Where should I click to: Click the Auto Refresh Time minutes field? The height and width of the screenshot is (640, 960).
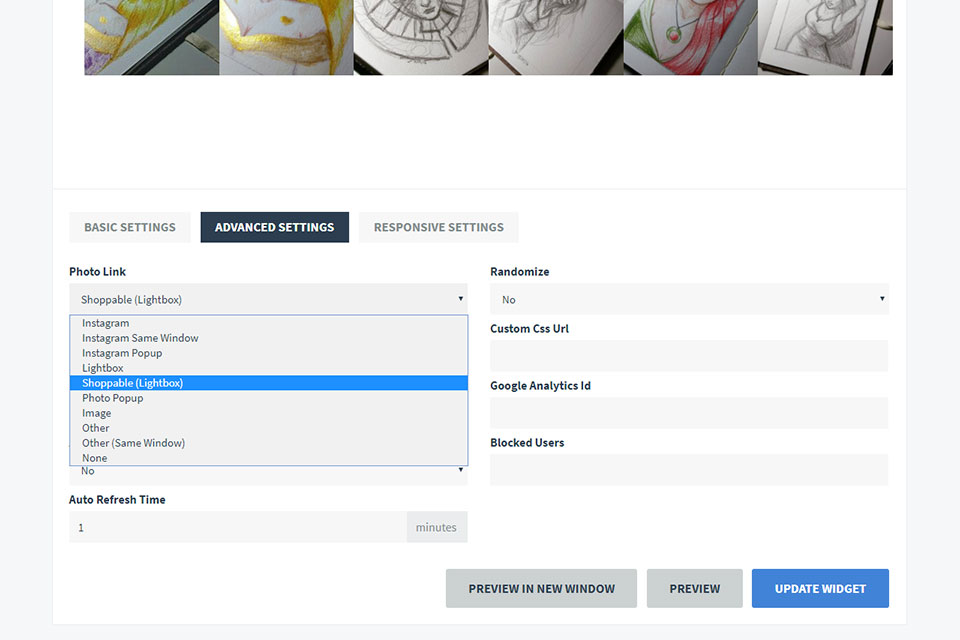click(x=238, y=527)
